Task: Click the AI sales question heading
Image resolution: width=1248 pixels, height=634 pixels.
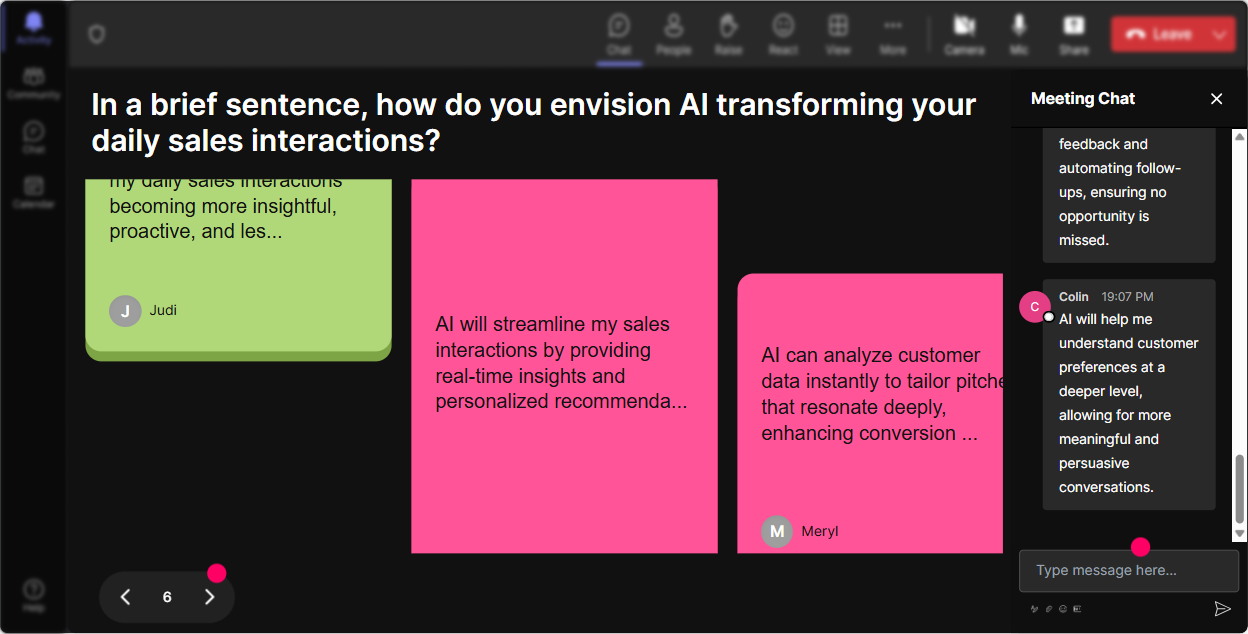Action: 533,122
